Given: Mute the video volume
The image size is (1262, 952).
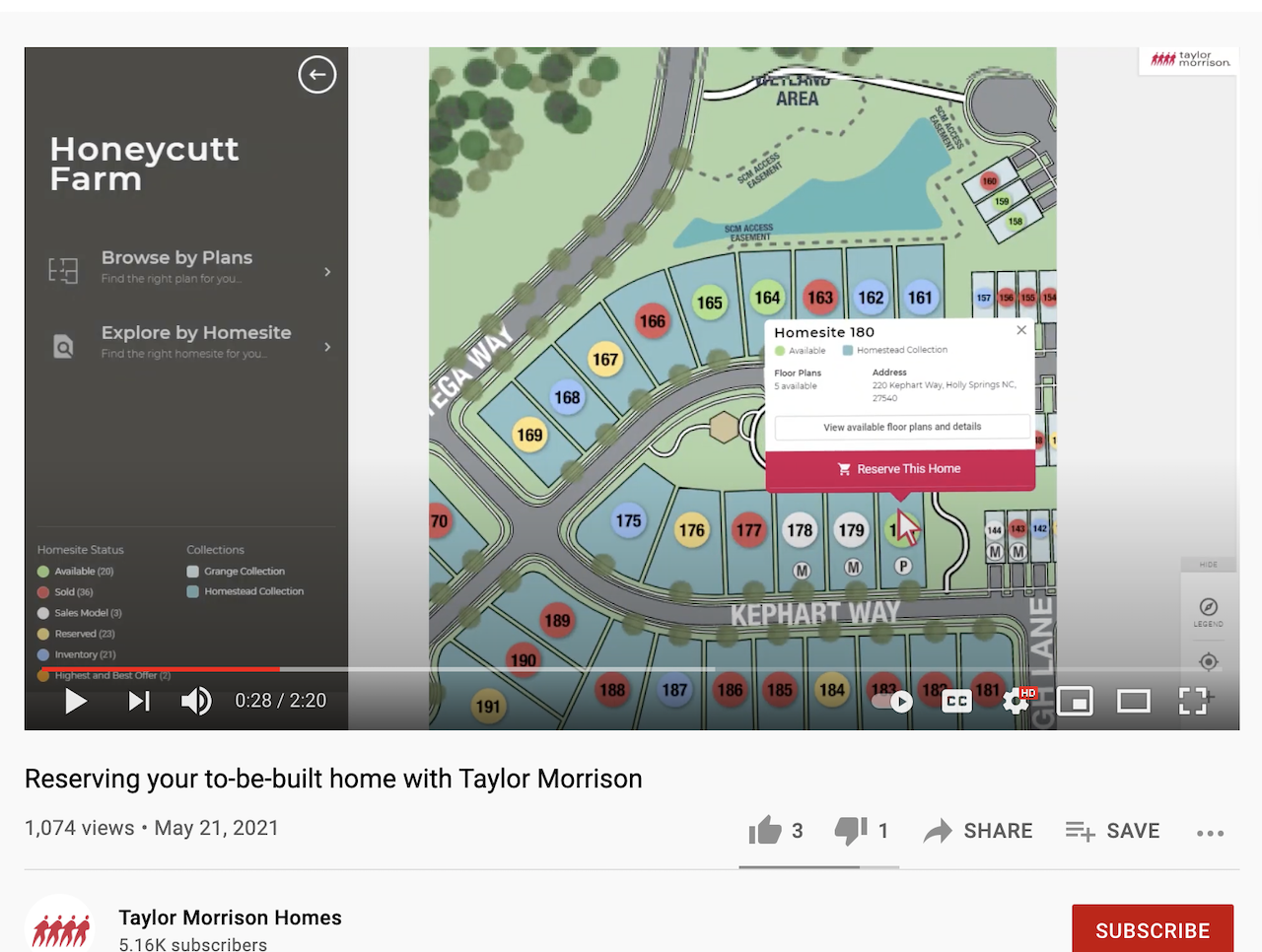Looking at the screenshot, I should 196,701.
